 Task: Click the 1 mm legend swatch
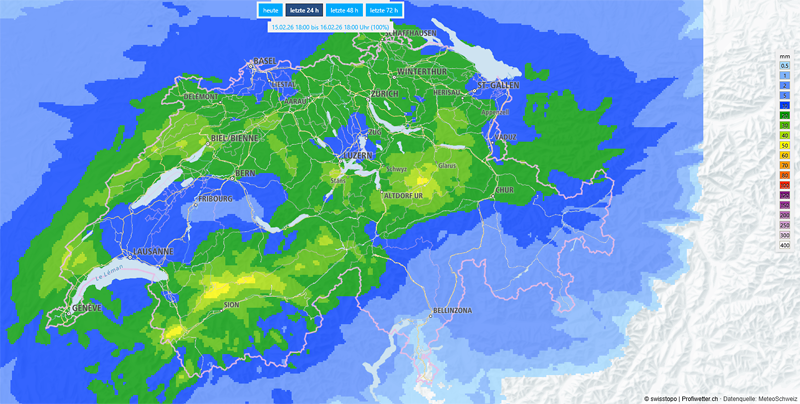pos(785,75)
